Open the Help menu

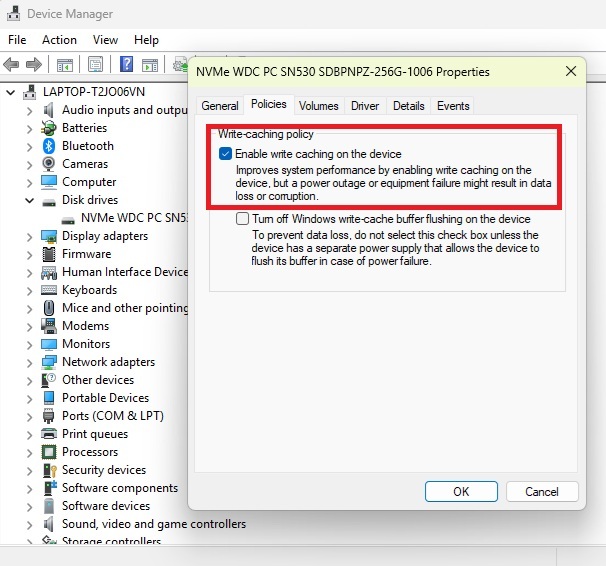point(146,40)
